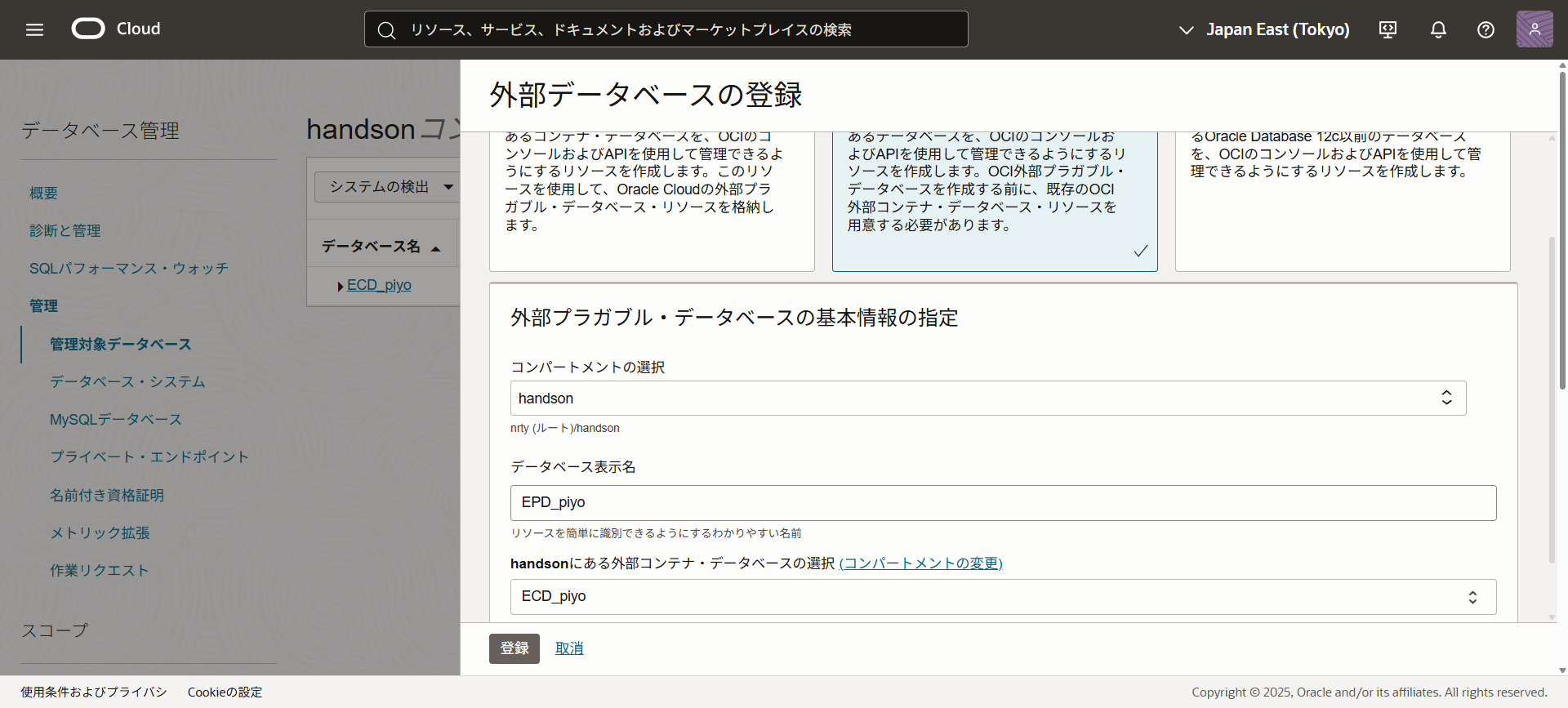
Task: Select MySQLデータベース in the sidebar
Action: click(116, 419)
